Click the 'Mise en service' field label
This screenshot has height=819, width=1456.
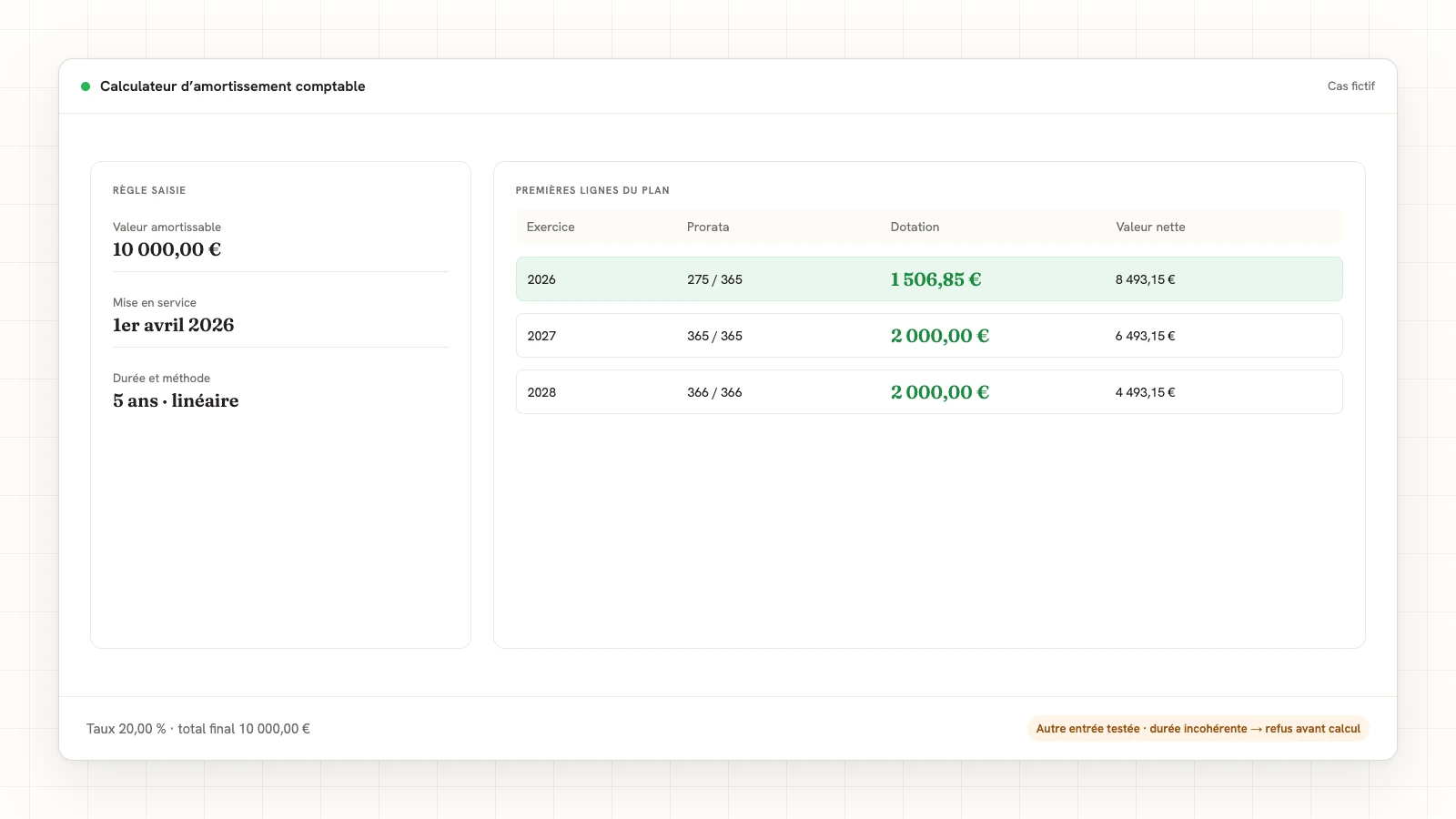click(155, 302)
